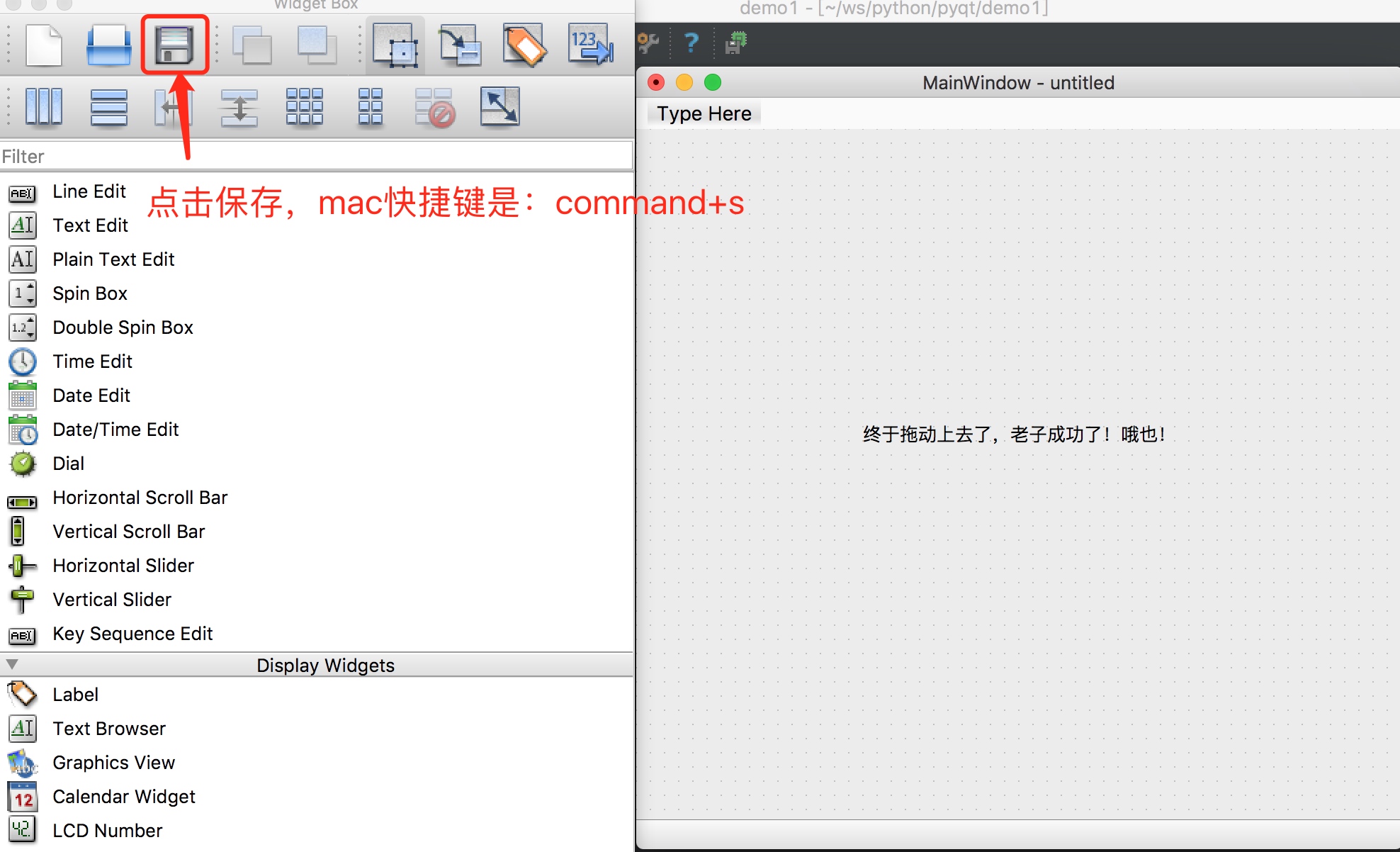This screenshot has width=1400, height=852.
Task: Click the blue question mark help icon
Action: click(x=691, y=43)
